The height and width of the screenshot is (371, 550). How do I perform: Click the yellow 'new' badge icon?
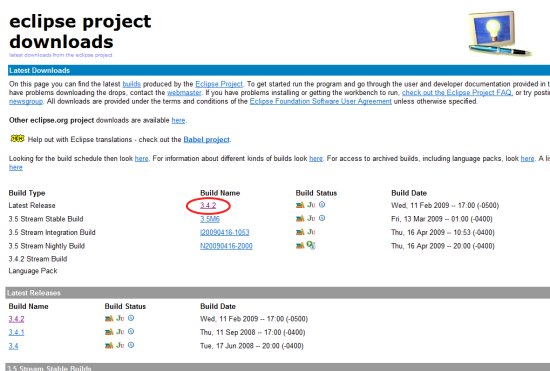pos(17,139)
